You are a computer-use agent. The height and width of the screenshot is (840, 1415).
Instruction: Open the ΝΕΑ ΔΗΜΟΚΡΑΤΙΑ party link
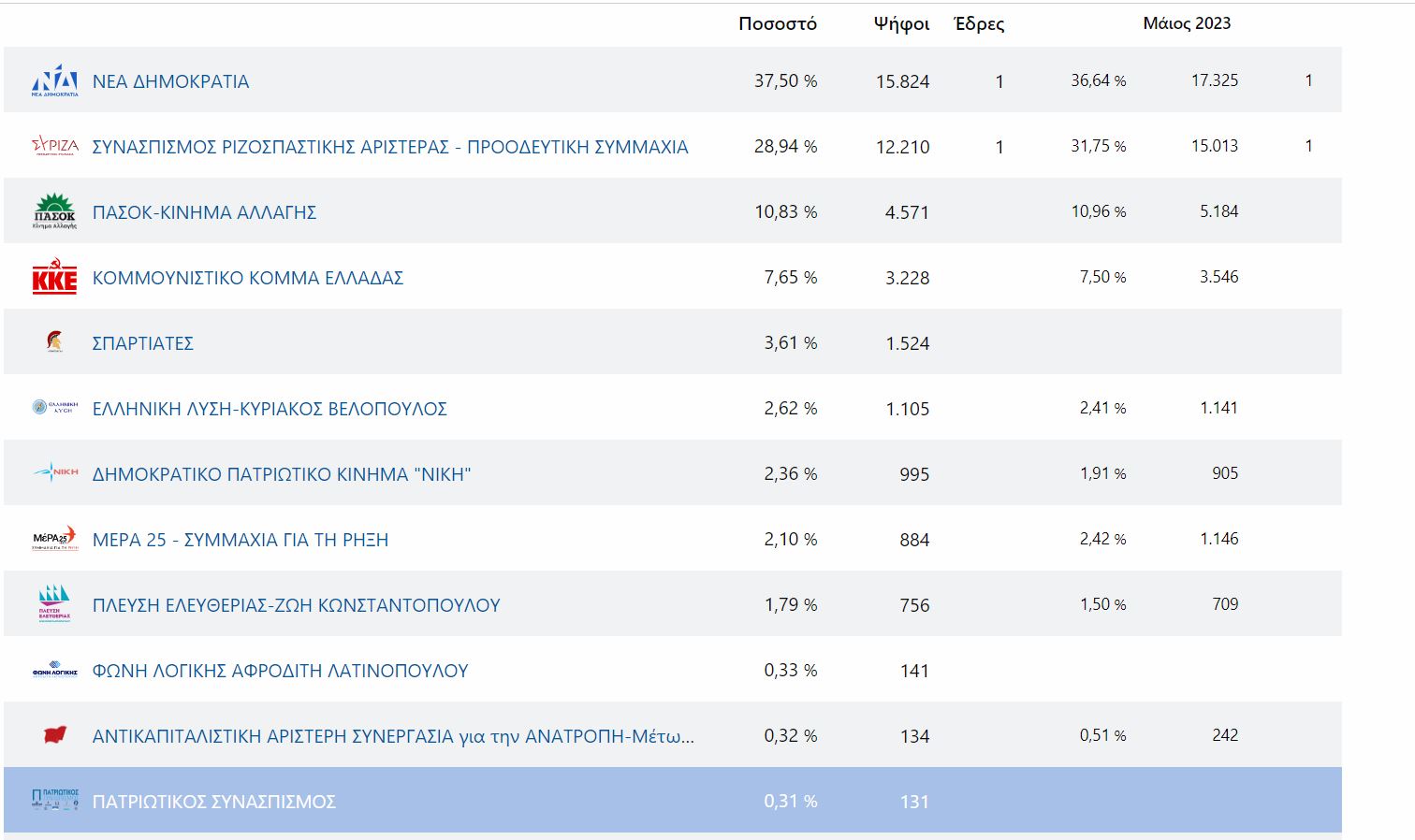coord(170,81)
